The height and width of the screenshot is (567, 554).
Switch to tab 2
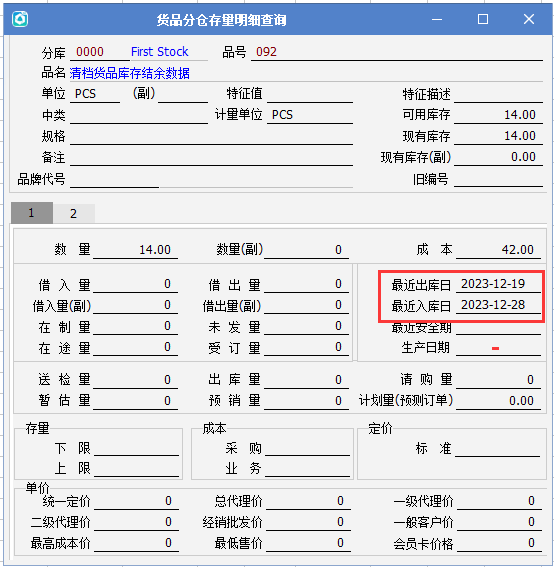[x=74, y=213]
